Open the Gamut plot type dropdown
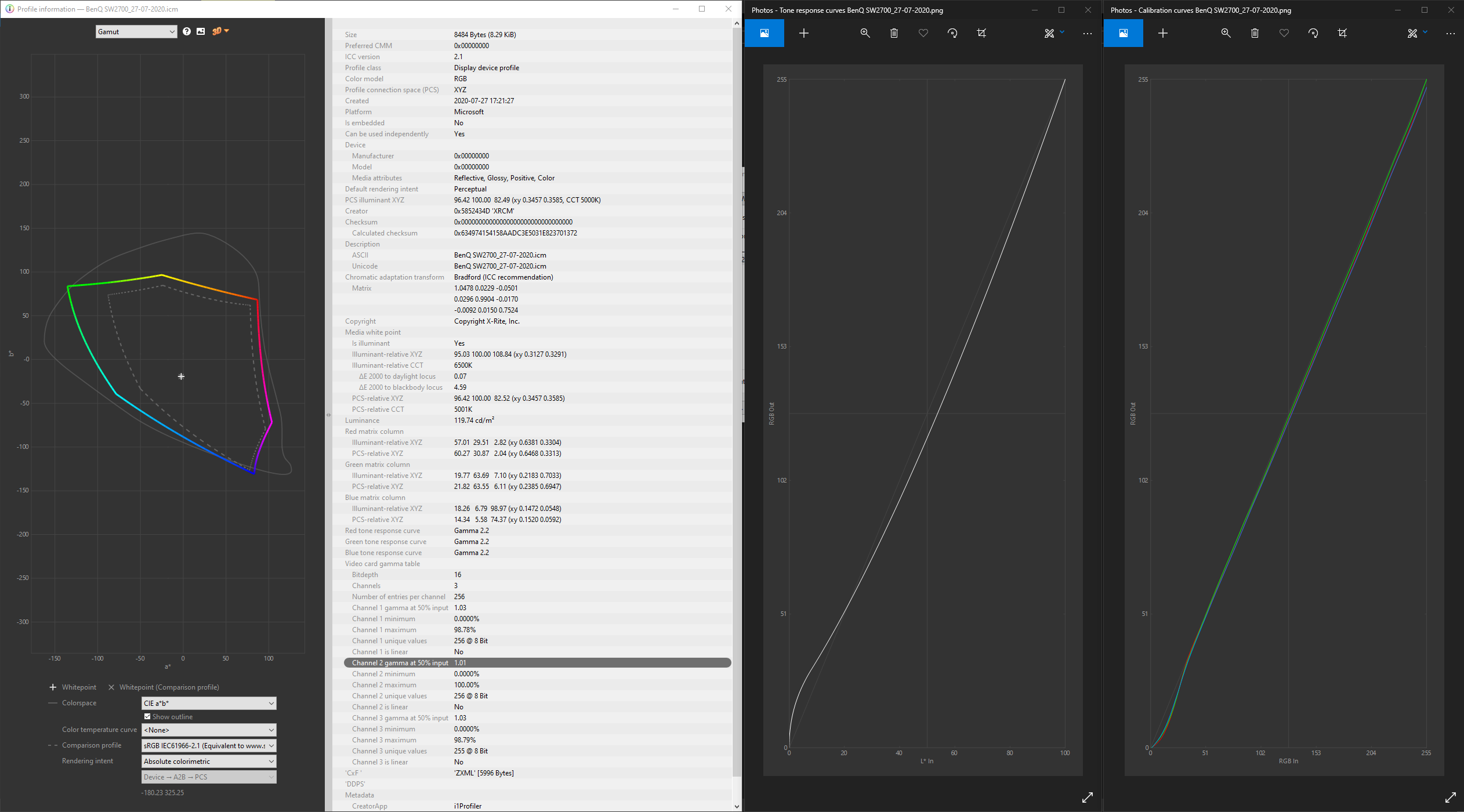The width and height of the screenshot is (1464, 812). point(136,32)
